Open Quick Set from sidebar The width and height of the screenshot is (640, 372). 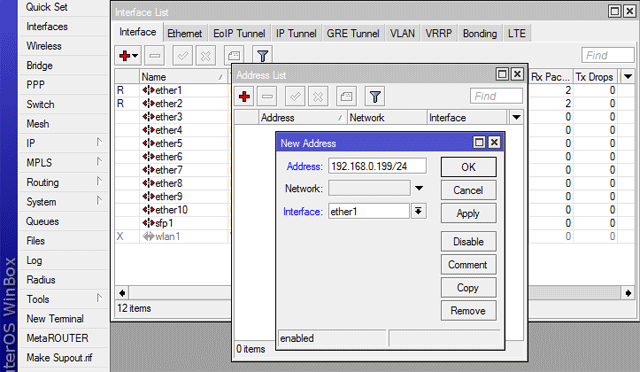tap(47, 7)
